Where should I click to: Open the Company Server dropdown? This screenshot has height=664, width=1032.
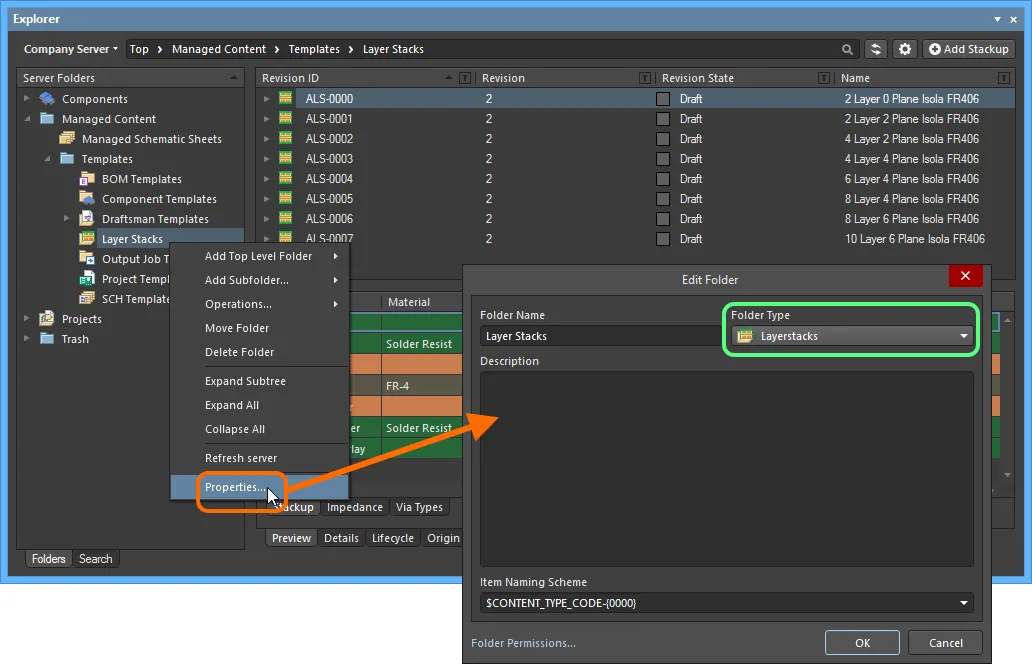70,49
